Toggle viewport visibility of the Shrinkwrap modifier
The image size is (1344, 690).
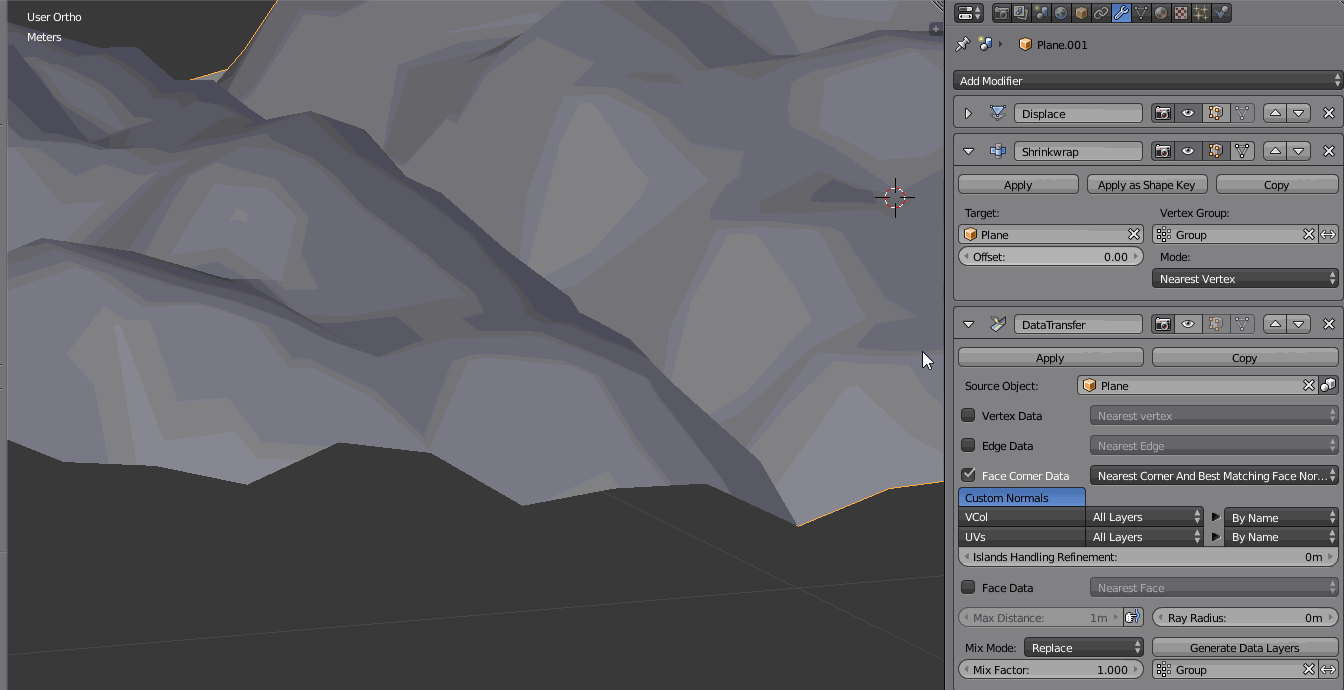point(1188,150)
